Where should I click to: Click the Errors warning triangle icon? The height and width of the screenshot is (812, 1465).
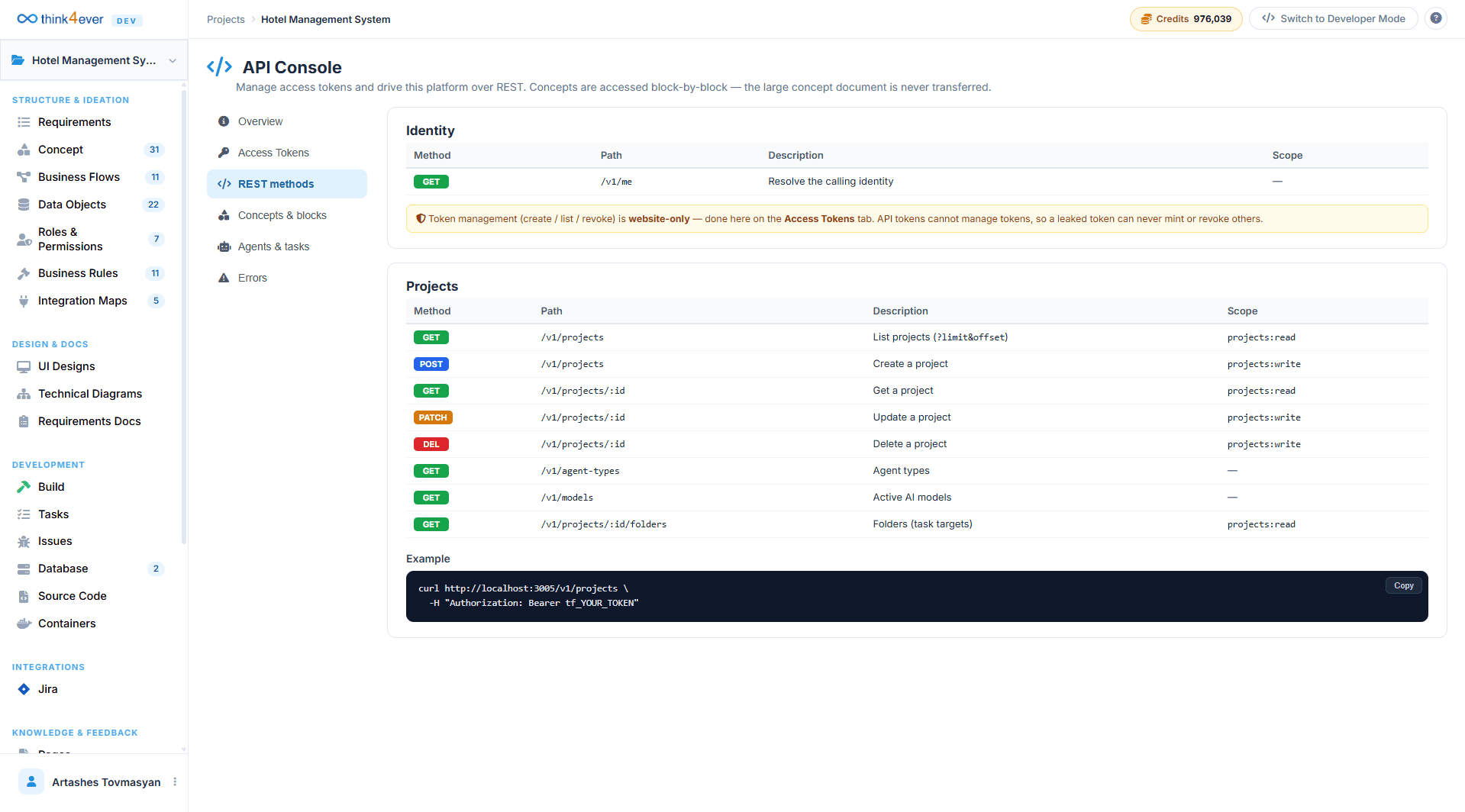click(x=224, y=278)
